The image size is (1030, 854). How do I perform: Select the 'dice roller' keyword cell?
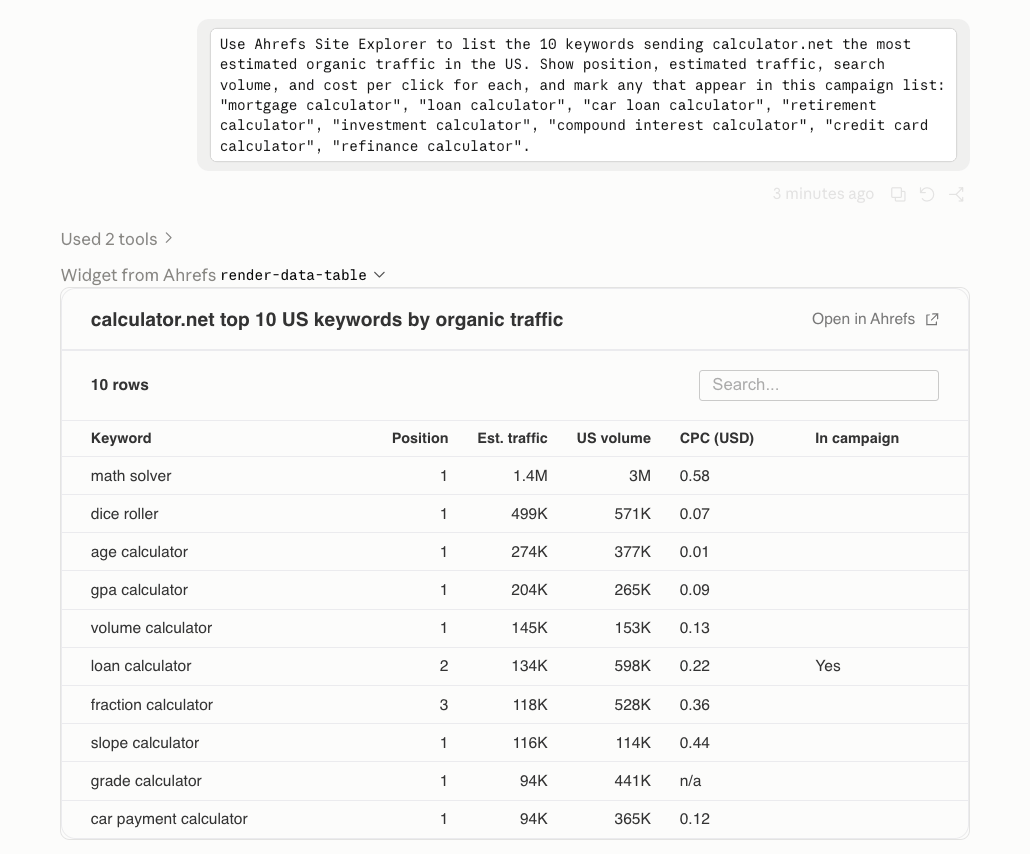pos(124,514)
